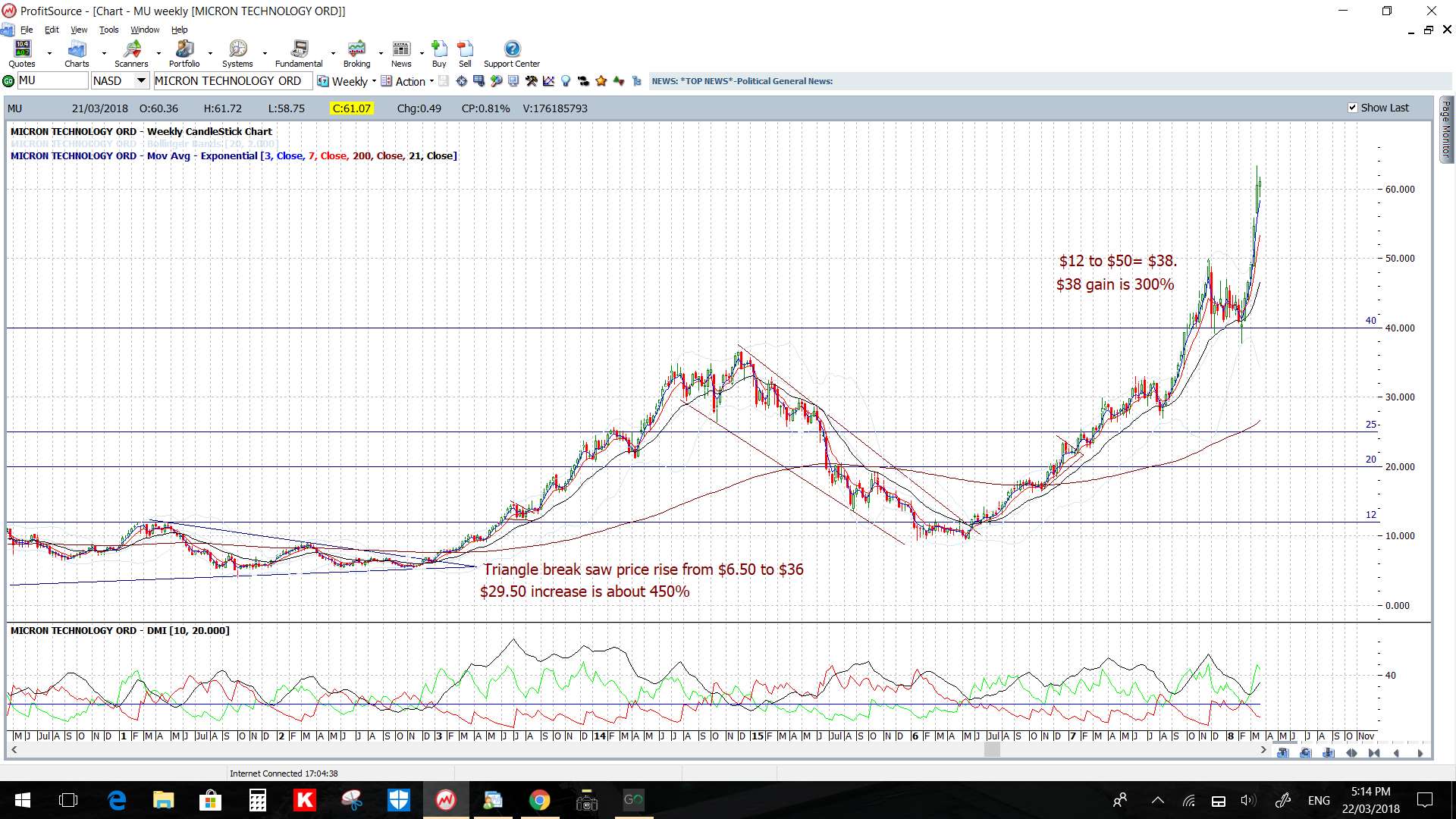Open the Edit menu

[52, 30]
